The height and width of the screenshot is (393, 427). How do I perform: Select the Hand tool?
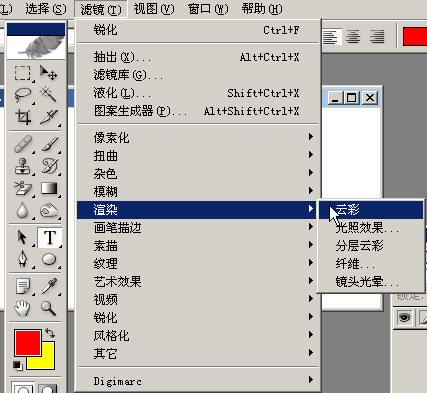22,308
